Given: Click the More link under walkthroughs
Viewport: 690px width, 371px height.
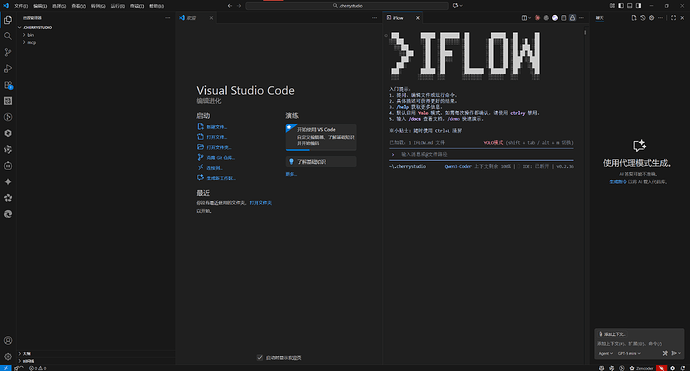Looking at the screenshot, I should tap(291, 174).
